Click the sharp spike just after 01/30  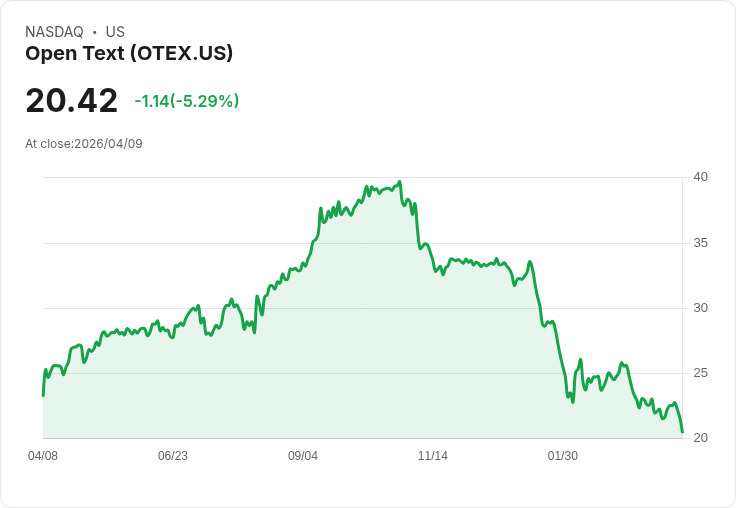581,360
